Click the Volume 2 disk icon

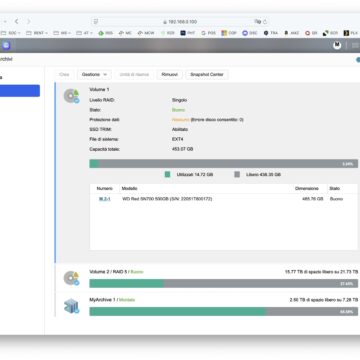tap(71, 278)
